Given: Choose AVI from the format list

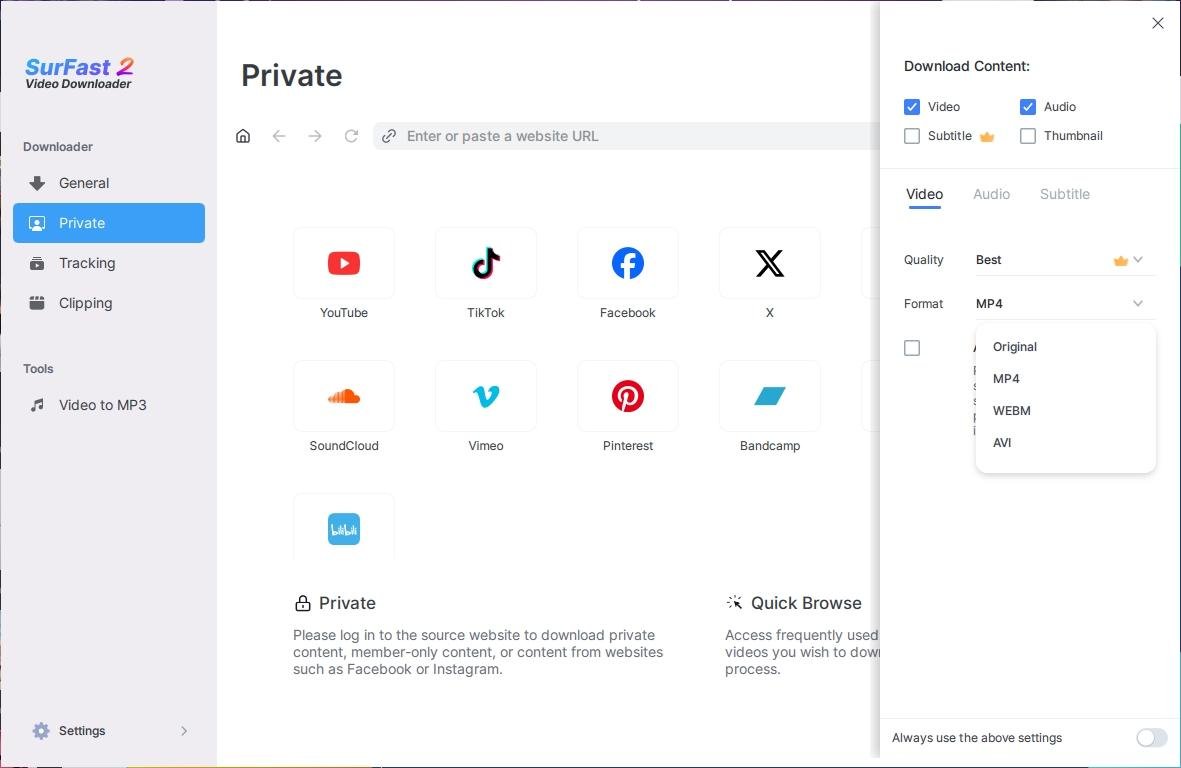Looking at the screenshot, I should tap(1065, 443).
